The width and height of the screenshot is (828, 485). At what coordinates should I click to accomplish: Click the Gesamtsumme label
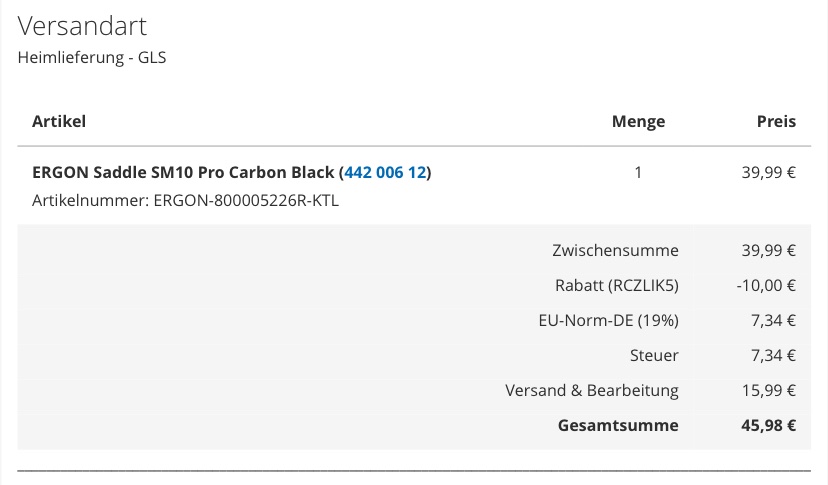(x=618, y=425)
